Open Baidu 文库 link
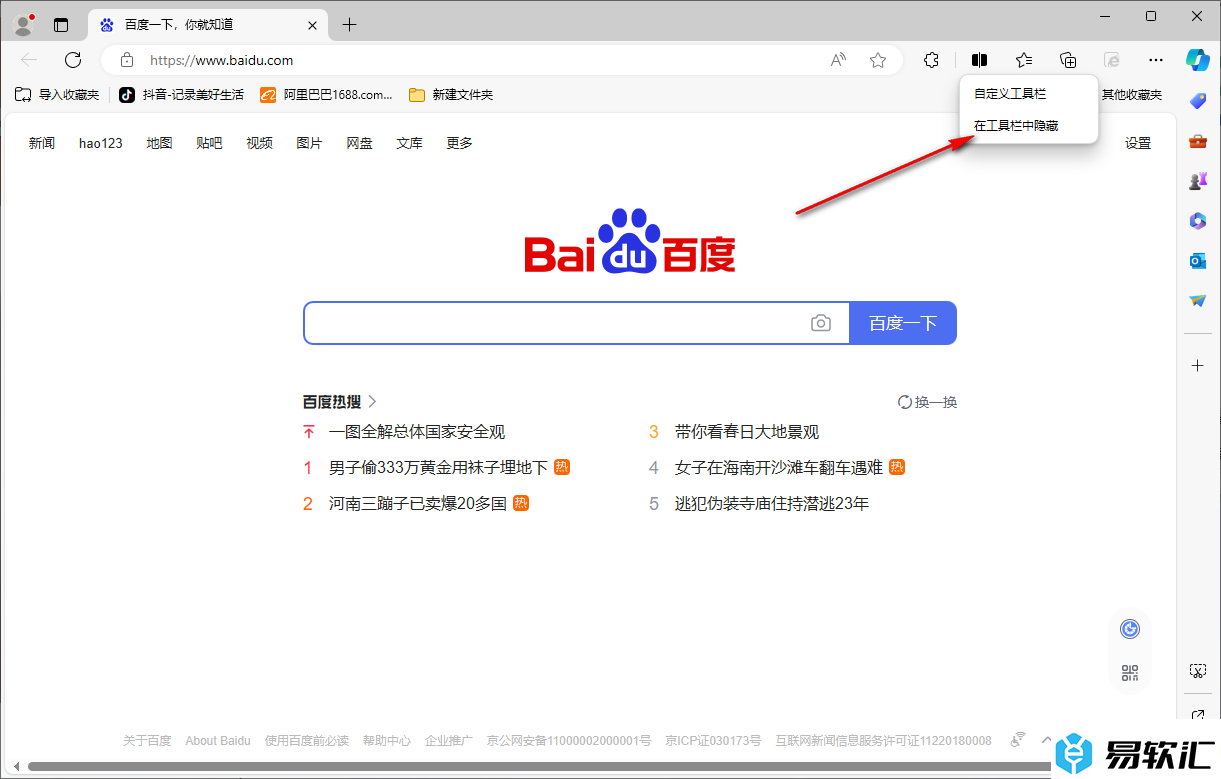1221x779 pixels. [x=409, y=143]
